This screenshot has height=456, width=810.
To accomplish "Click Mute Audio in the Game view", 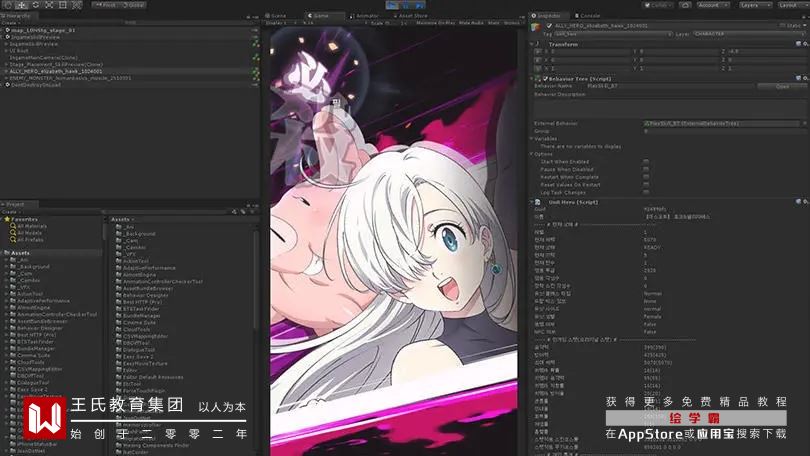I will click(471, 23).
